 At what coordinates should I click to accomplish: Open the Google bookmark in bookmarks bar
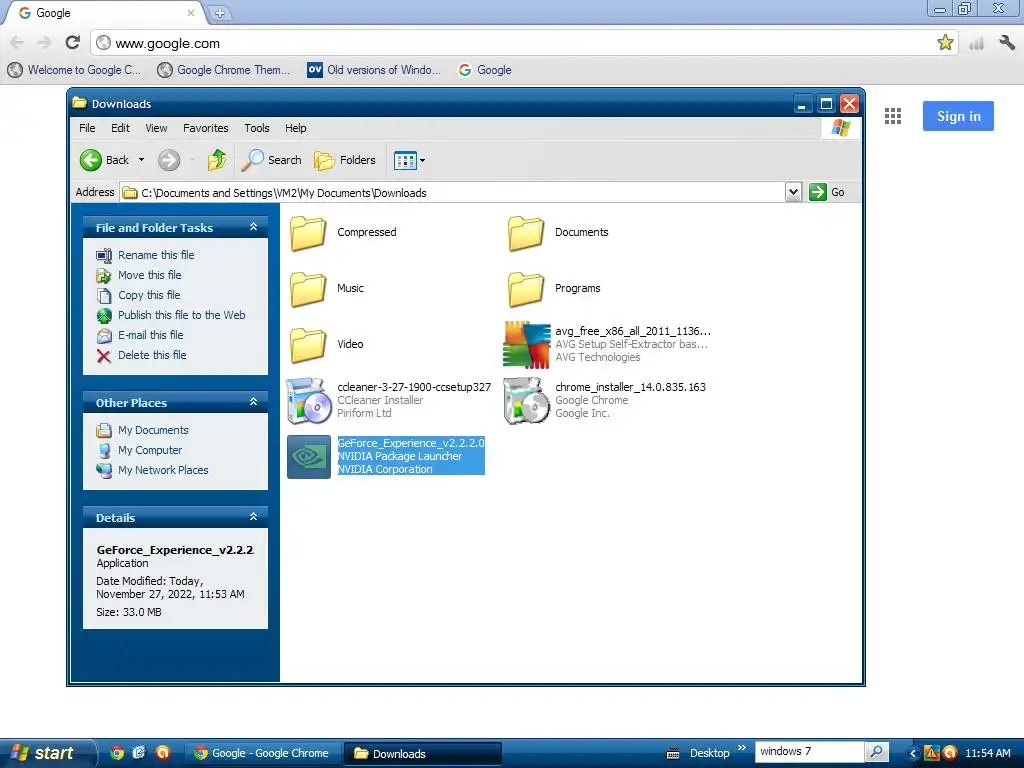pyautogui.click(x=485, y=70)
